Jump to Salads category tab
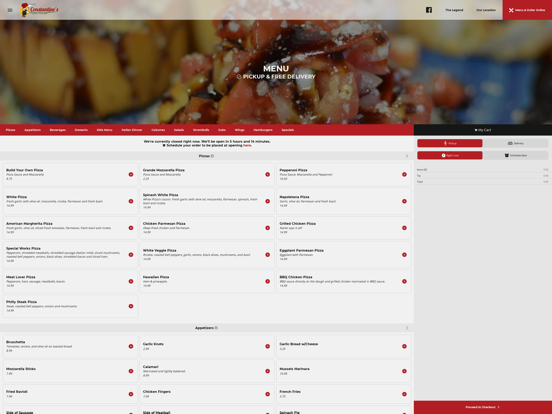The width and height of the screenshot is (552, 414). point(179,130)
